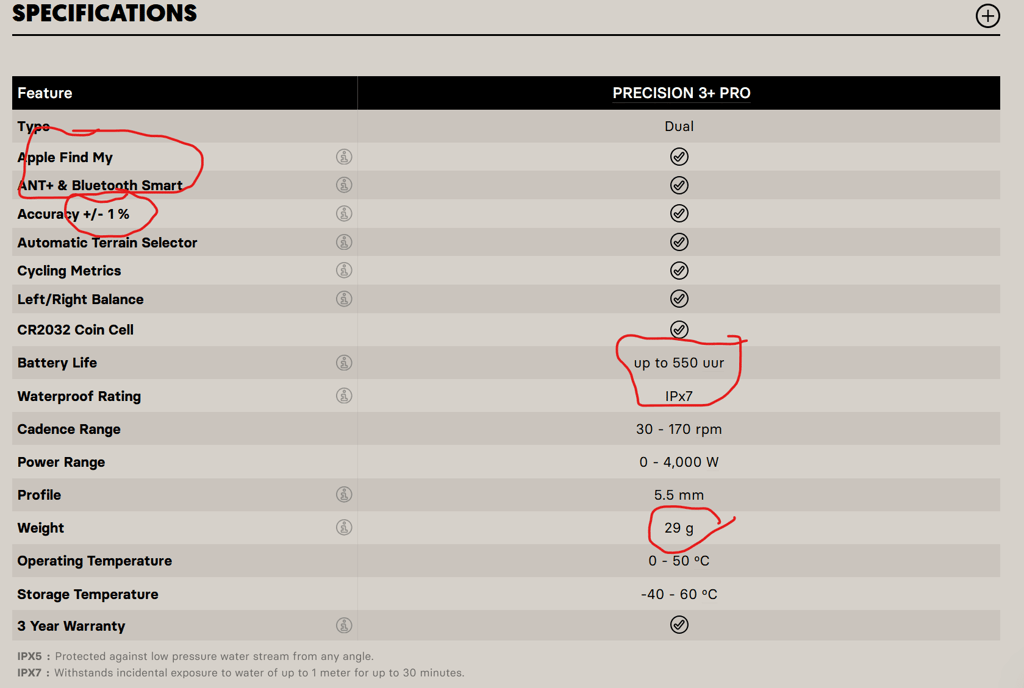Image resolution: width=1024 pixels, height=688 pixels.
Task: Open the ANT+ & Bluetooth Smart info tooltip
Action: click(x=344, y=185)
